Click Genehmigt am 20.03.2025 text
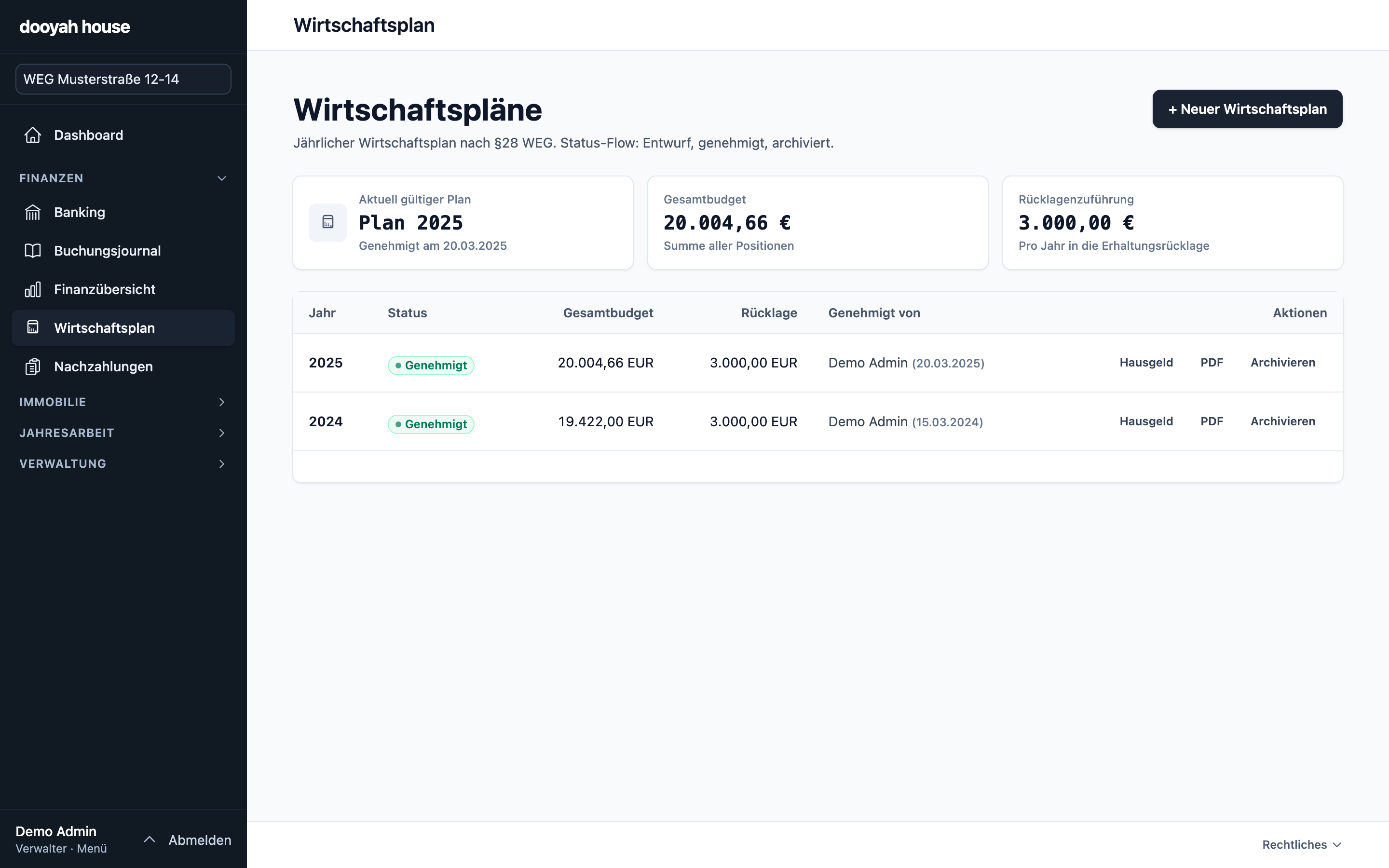Viewport: 1389px width, 868px height. [x=433, y=246]
